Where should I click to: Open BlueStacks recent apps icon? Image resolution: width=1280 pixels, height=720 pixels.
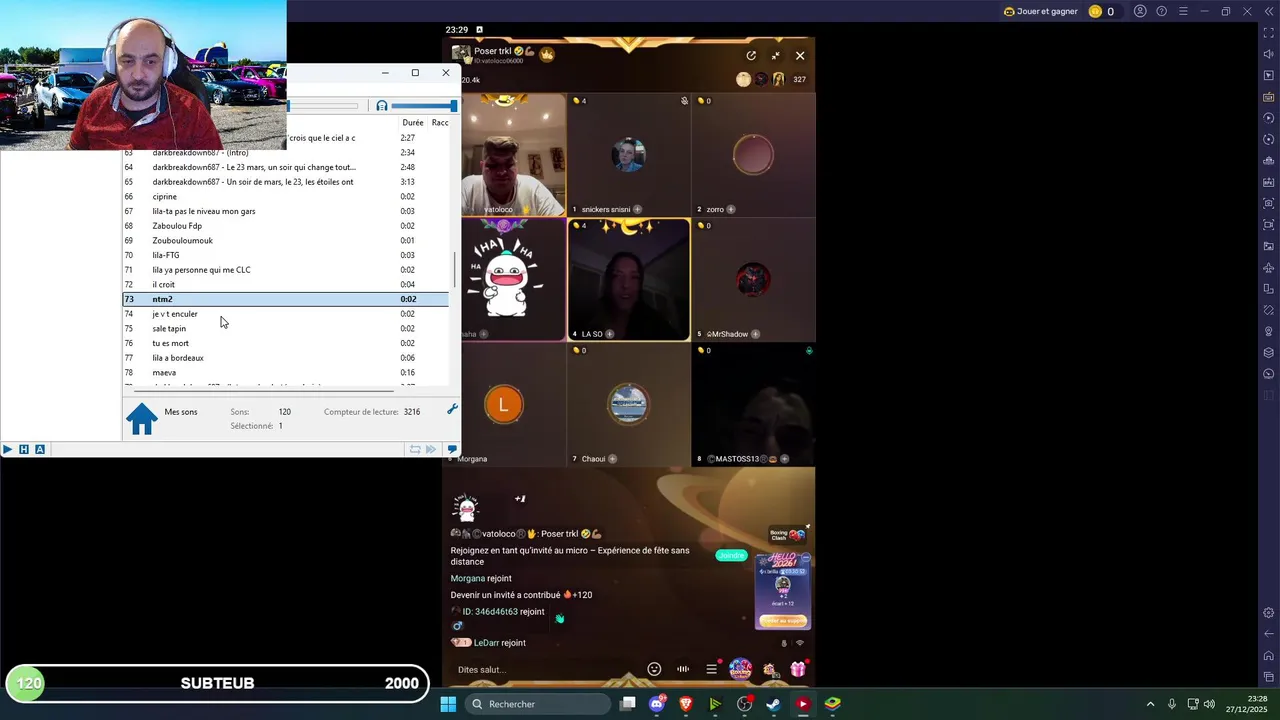[1269, 677]
